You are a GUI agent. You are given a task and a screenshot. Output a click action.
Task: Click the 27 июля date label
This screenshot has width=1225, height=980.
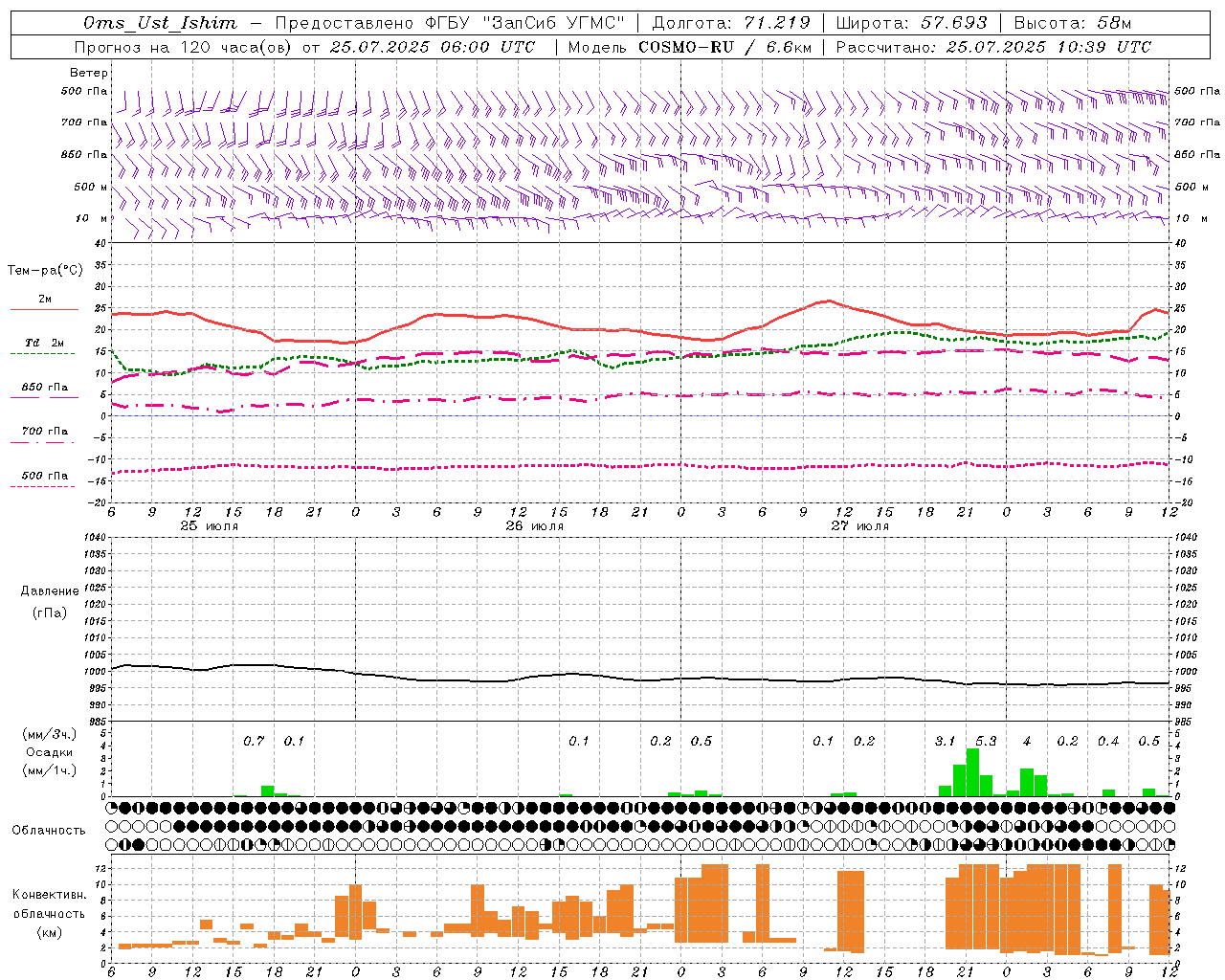(x=859, y=526)
